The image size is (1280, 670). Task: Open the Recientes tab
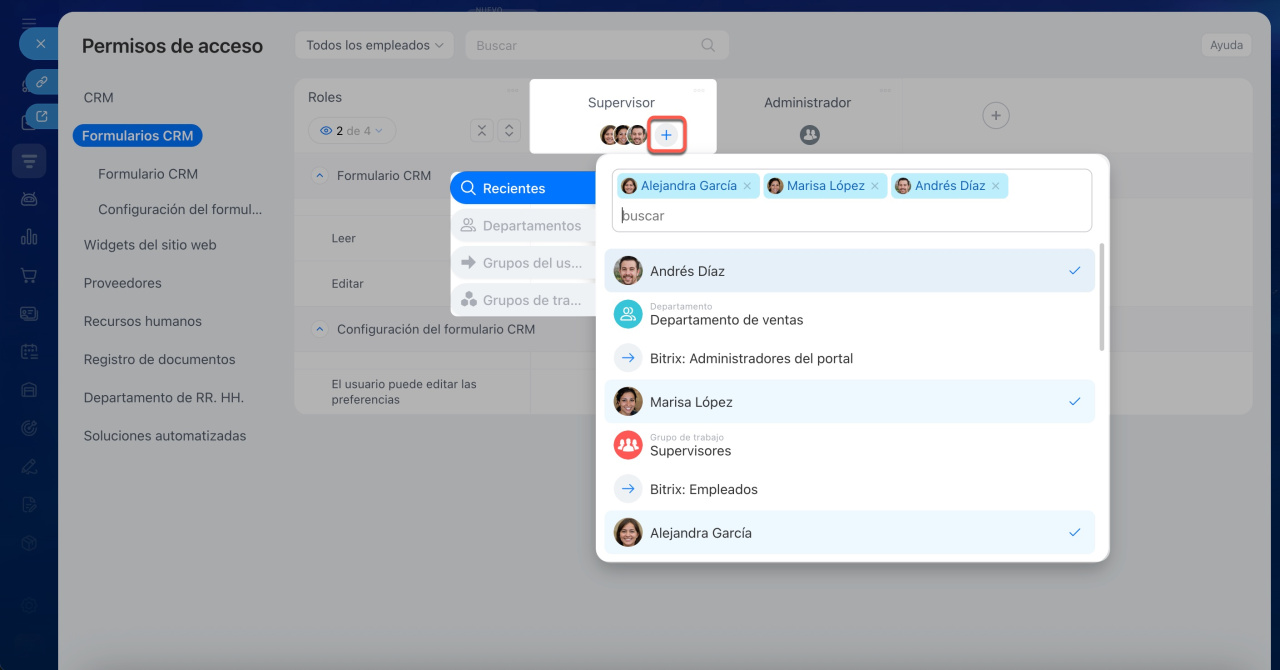(524, 188)
